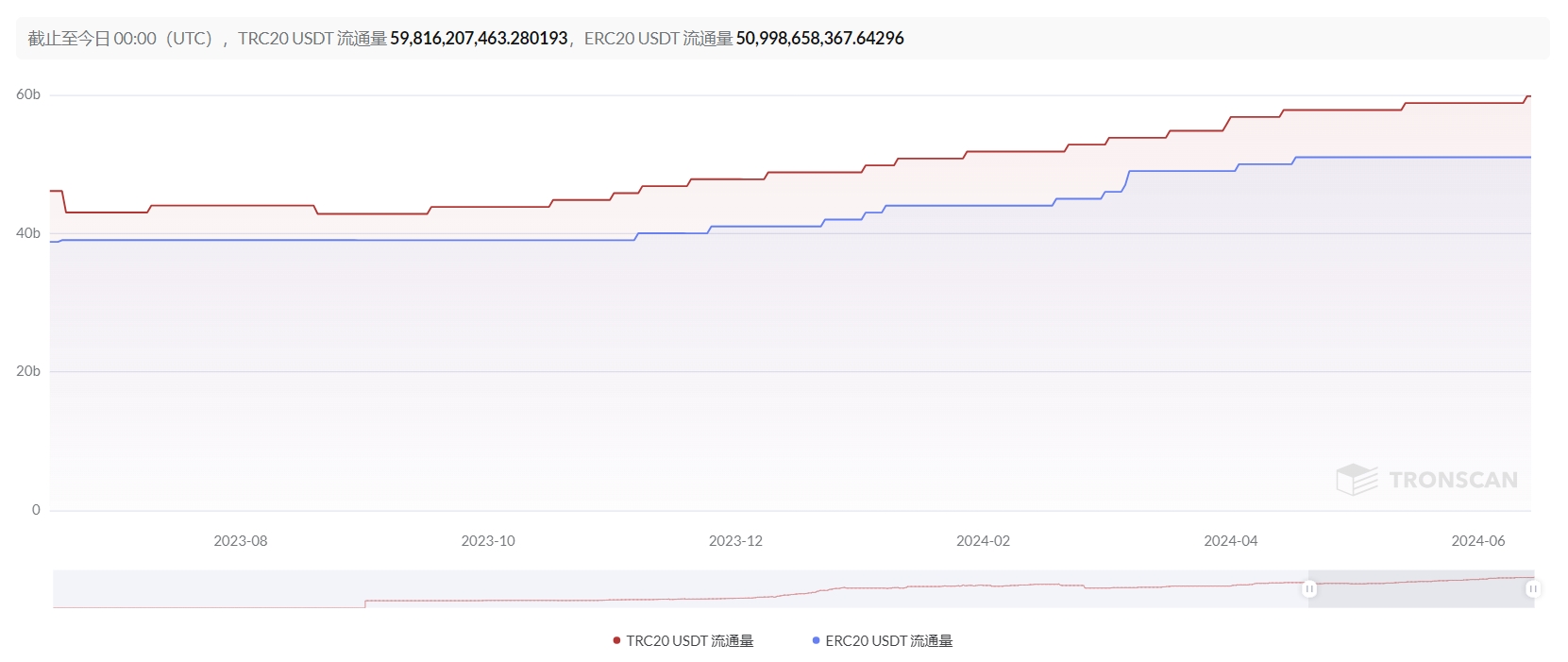This screenshot has height=662, width=1568.
Task: Click the right handle of range slider
Action: pyautogui.click(x=1533, y=588)
